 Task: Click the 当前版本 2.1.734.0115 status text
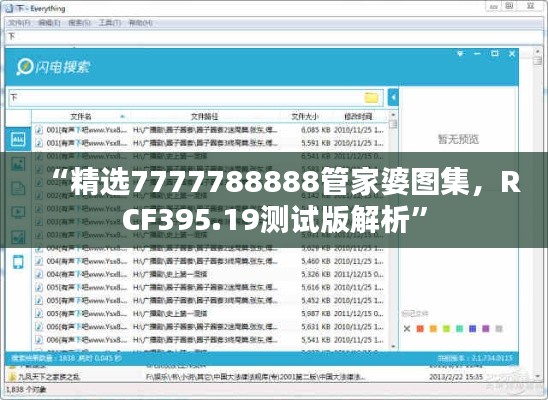click(475, 358)
